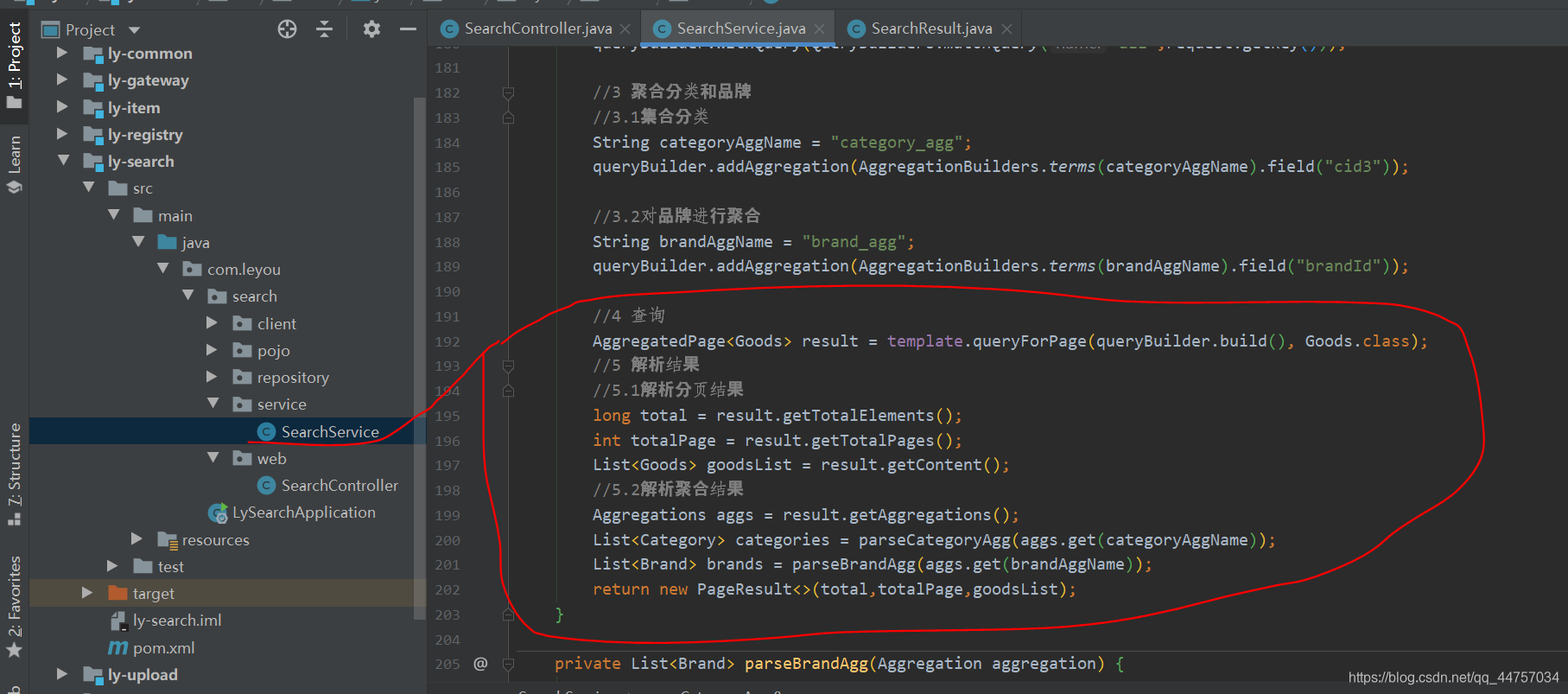Collapse the java folder arrow
Image resolution: width=1568 pixels, height=694 pixels.
coord(138,242)
